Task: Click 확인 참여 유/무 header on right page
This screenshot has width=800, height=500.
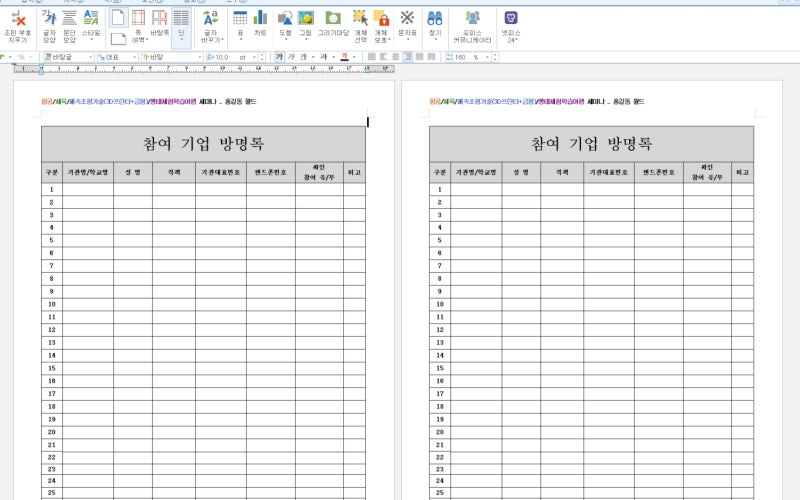Action: click(707, 172)
